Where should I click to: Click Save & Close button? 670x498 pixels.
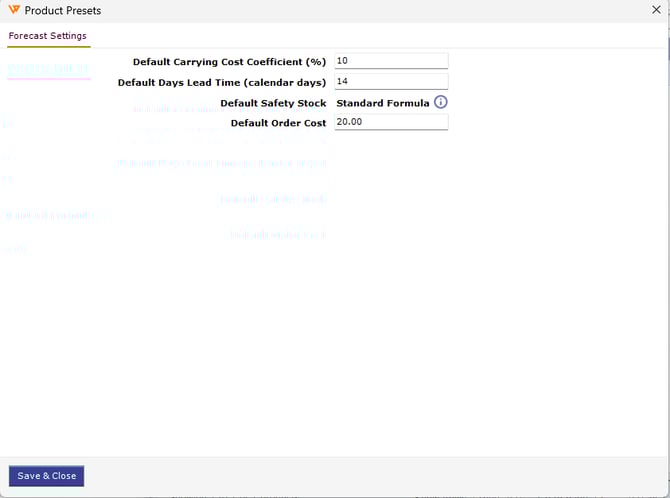click(x=46, y=476)
